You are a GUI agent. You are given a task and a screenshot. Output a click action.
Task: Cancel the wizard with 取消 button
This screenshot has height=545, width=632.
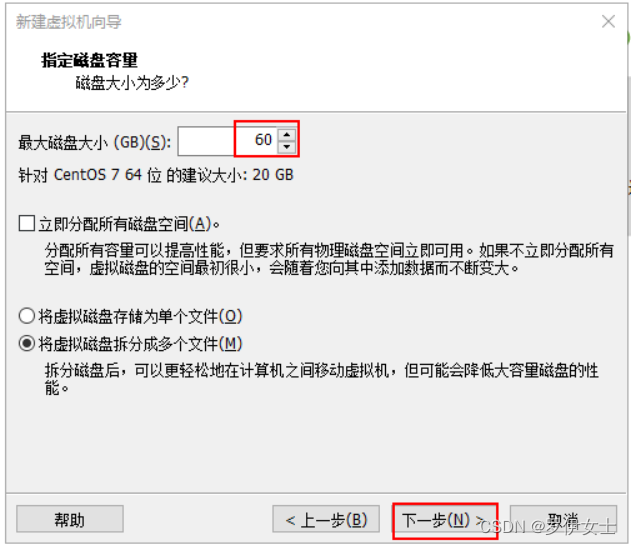coord(563,519)
